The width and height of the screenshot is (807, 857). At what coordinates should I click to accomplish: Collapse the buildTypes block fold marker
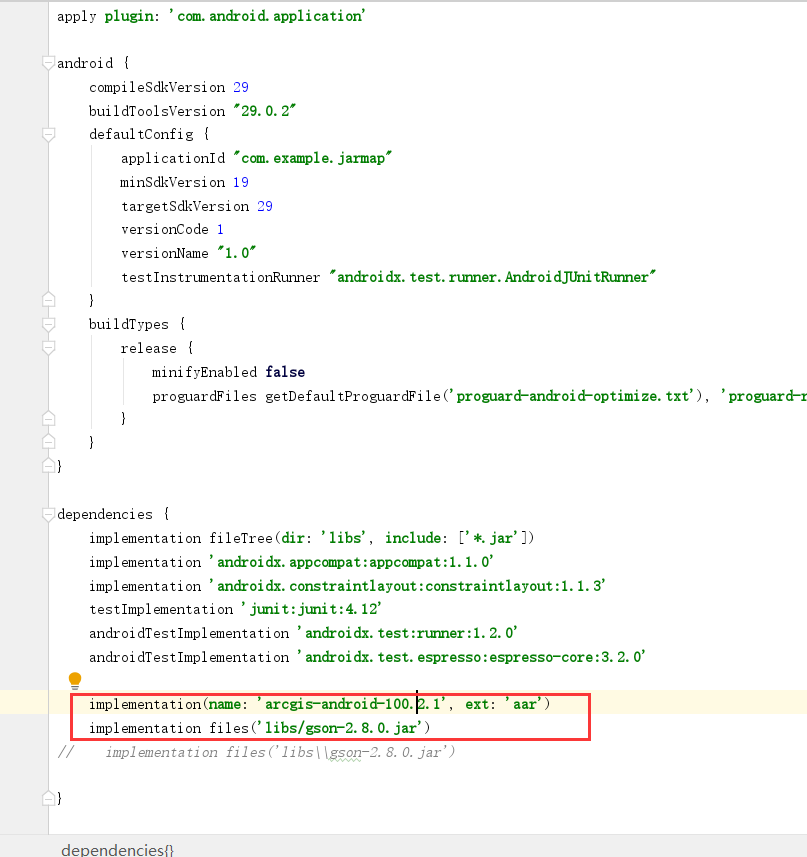(x=49, y=325)
